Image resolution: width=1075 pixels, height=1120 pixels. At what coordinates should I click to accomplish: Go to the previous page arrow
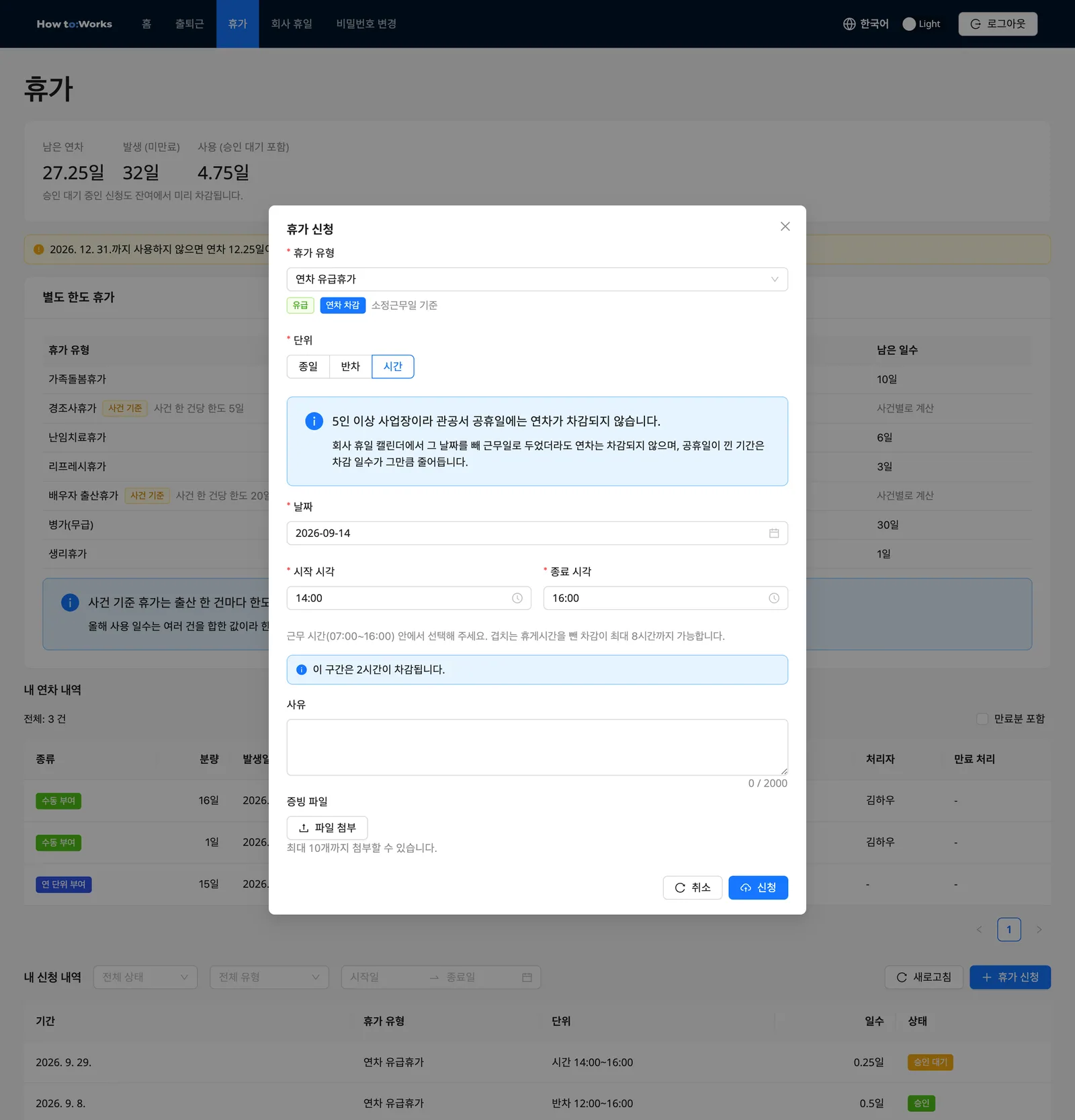pyautogui.click(x=979, y=930)
